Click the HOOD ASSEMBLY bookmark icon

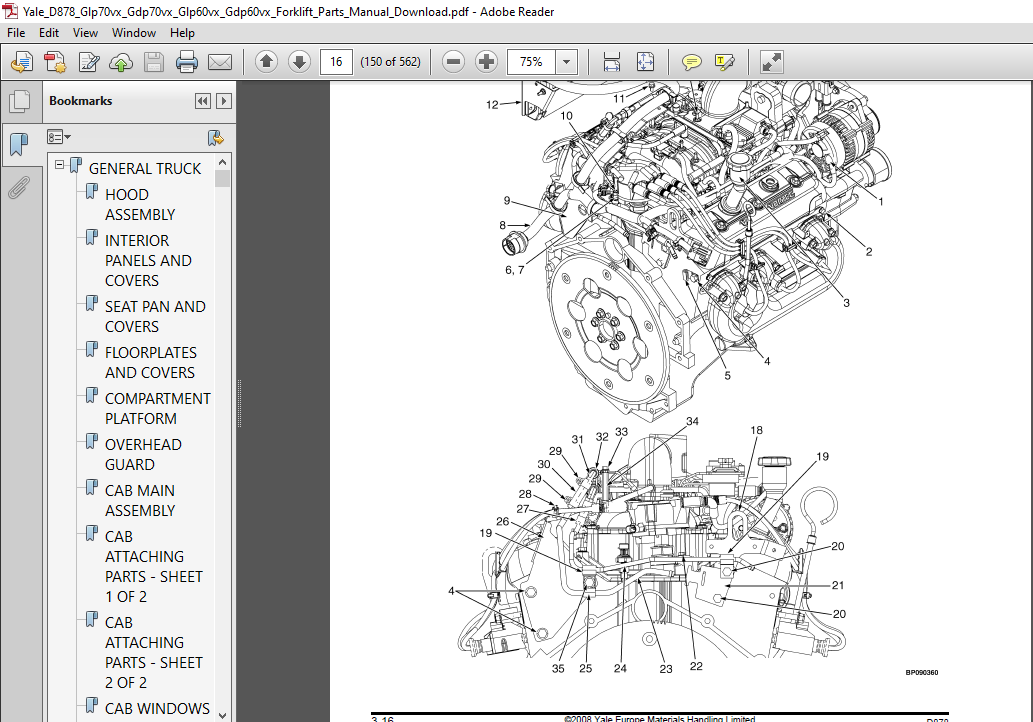(x=92, y=192)
